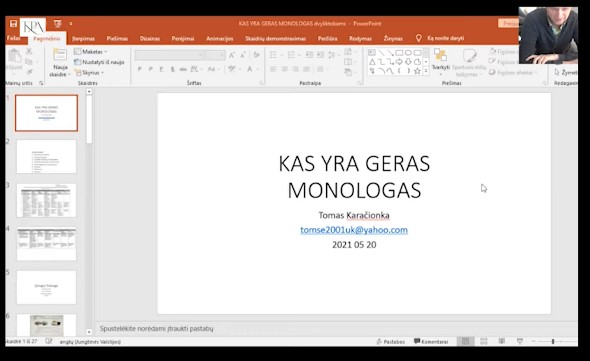Select the text box shape in gallery
The height and width of the screenshot is (361, 590).
pos(372,53)
